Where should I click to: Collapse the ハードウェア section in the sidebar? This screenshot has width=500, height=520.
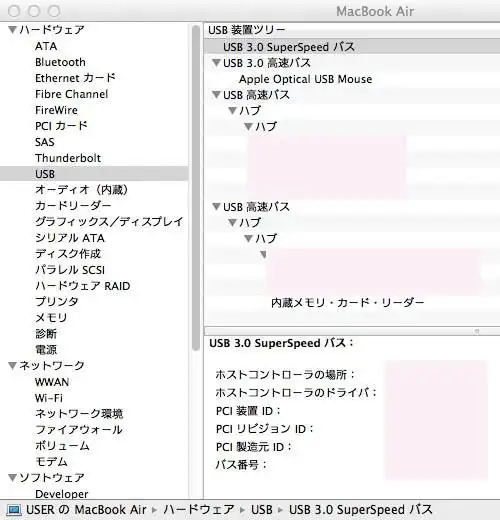tap(13, 30)
